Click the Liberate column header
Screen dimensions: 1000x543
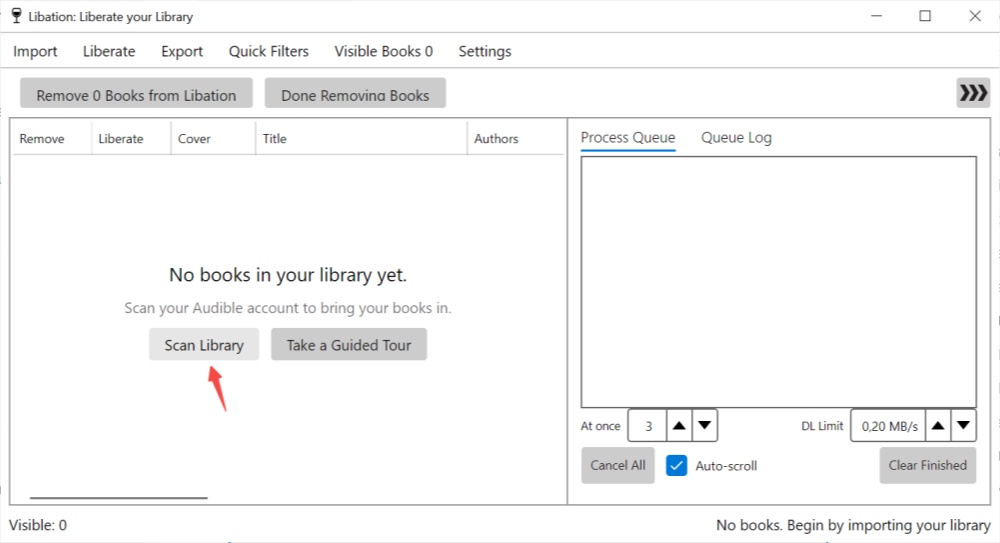[x=131, y=138]
